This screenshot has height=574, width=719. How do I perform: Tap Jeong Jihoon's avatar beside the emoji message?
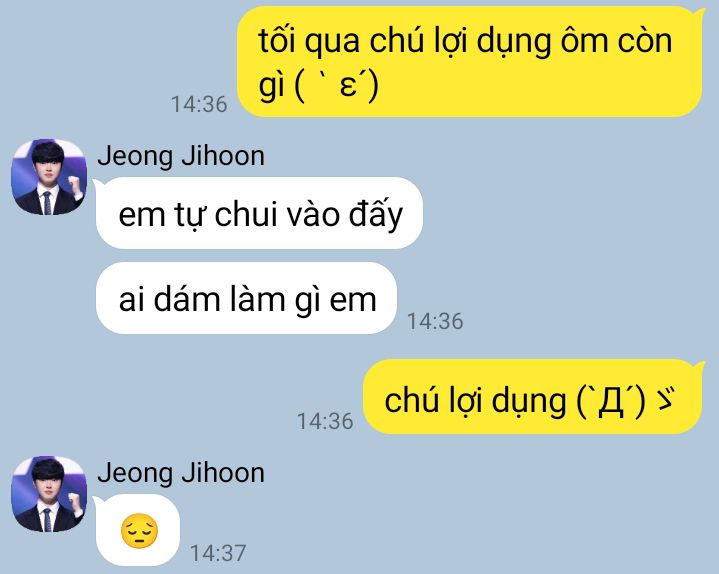tap(49, 494)
